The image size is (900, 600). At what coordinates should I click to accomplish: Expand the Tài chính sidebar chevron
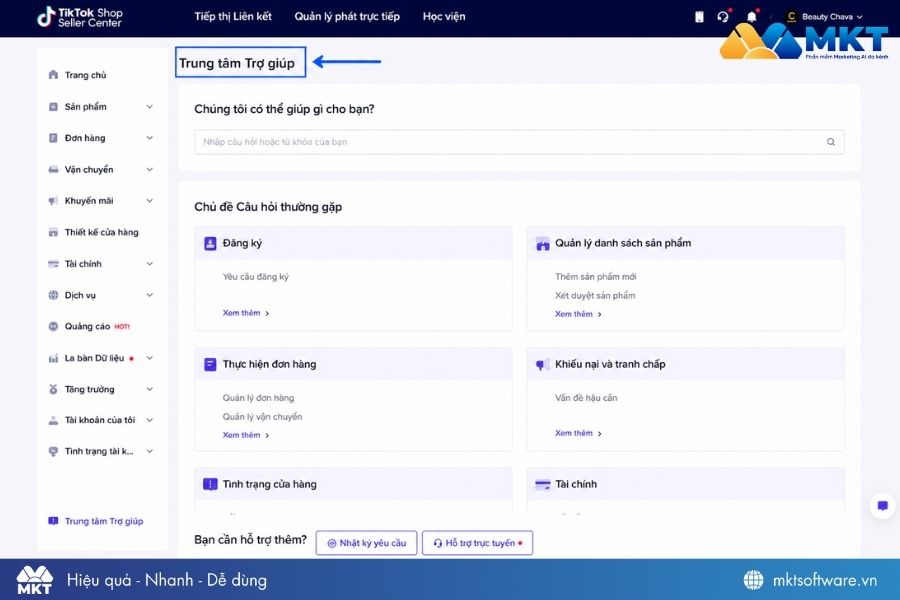pyautogui.click(x=150, y=264)
